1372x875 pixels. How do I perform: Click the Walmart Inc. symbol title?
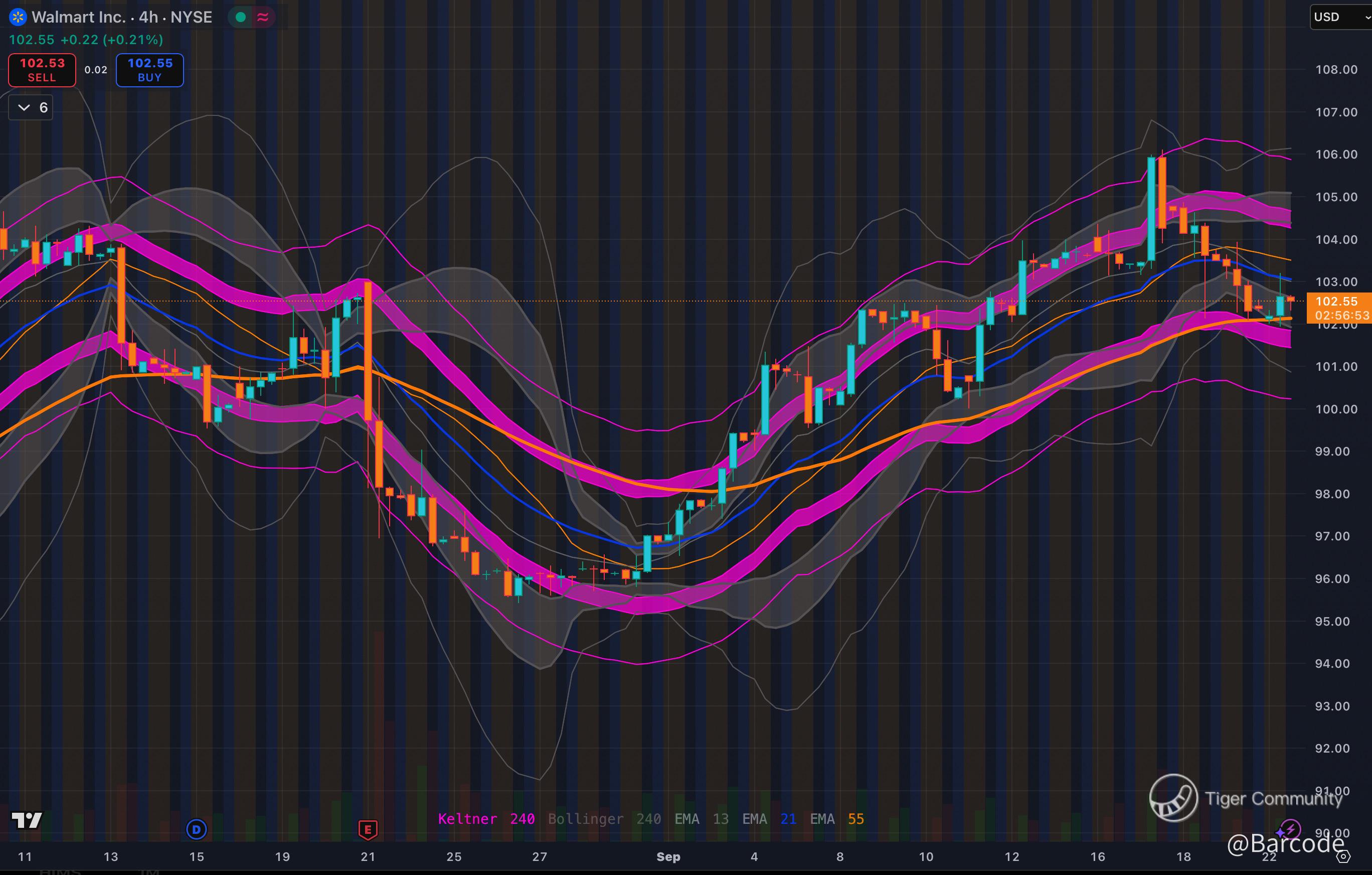(78, 17)
